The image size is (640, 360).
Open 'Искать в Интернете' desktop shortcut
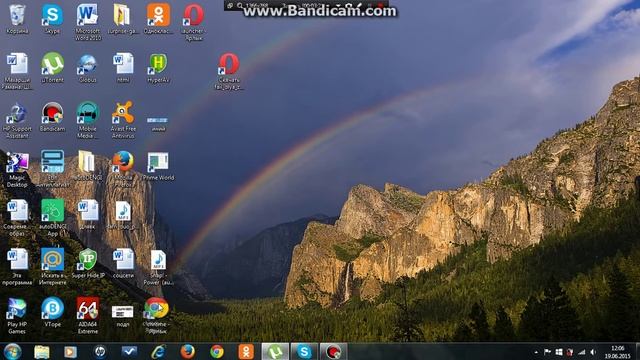click(52, 260)
